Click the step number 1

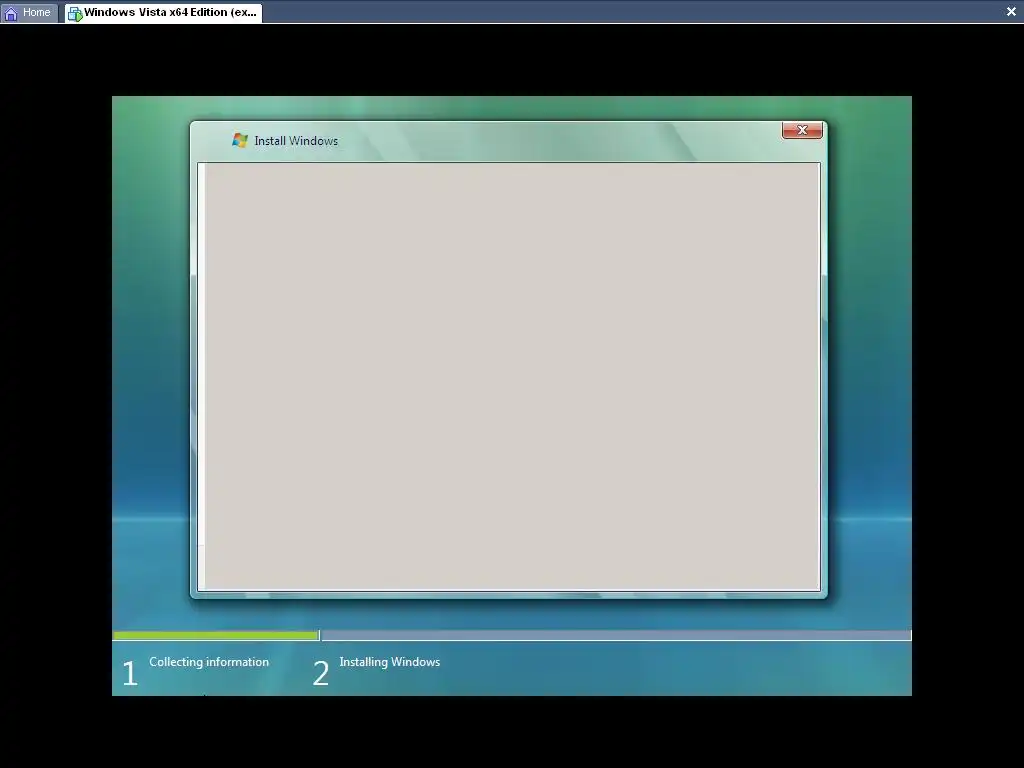point(130,673)
